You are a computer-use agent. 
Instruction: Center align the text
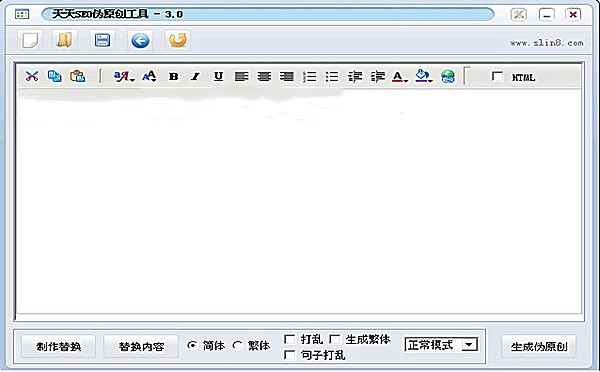click(264, 77)
